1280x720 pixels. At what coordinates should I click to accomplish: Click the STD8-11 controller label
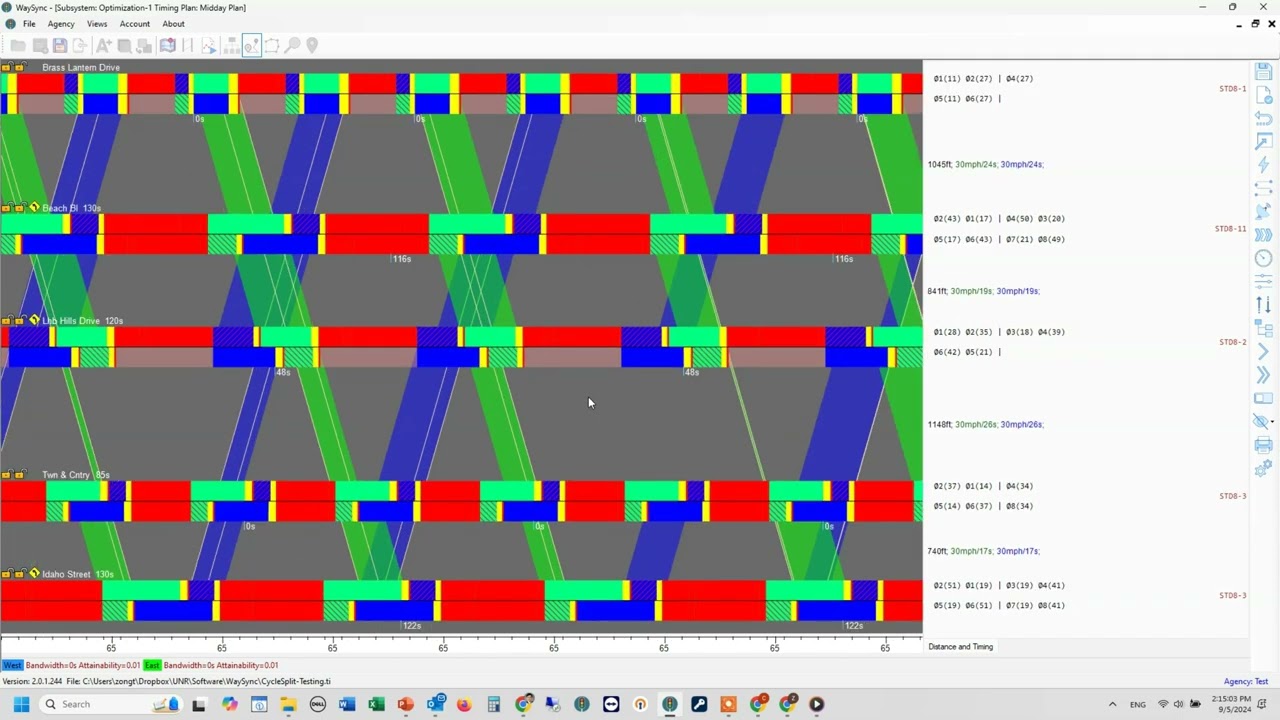tap(1230, 229)
